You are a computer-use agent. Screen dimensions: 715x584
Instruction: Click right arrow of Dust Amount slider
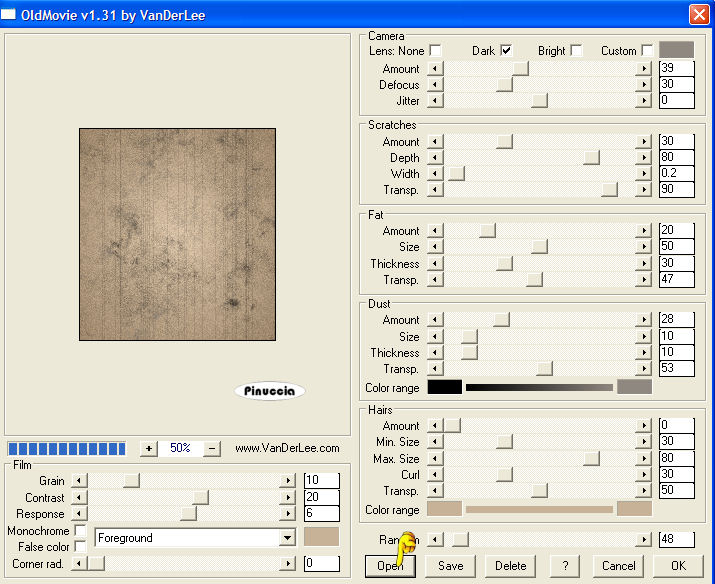(644, 320)
